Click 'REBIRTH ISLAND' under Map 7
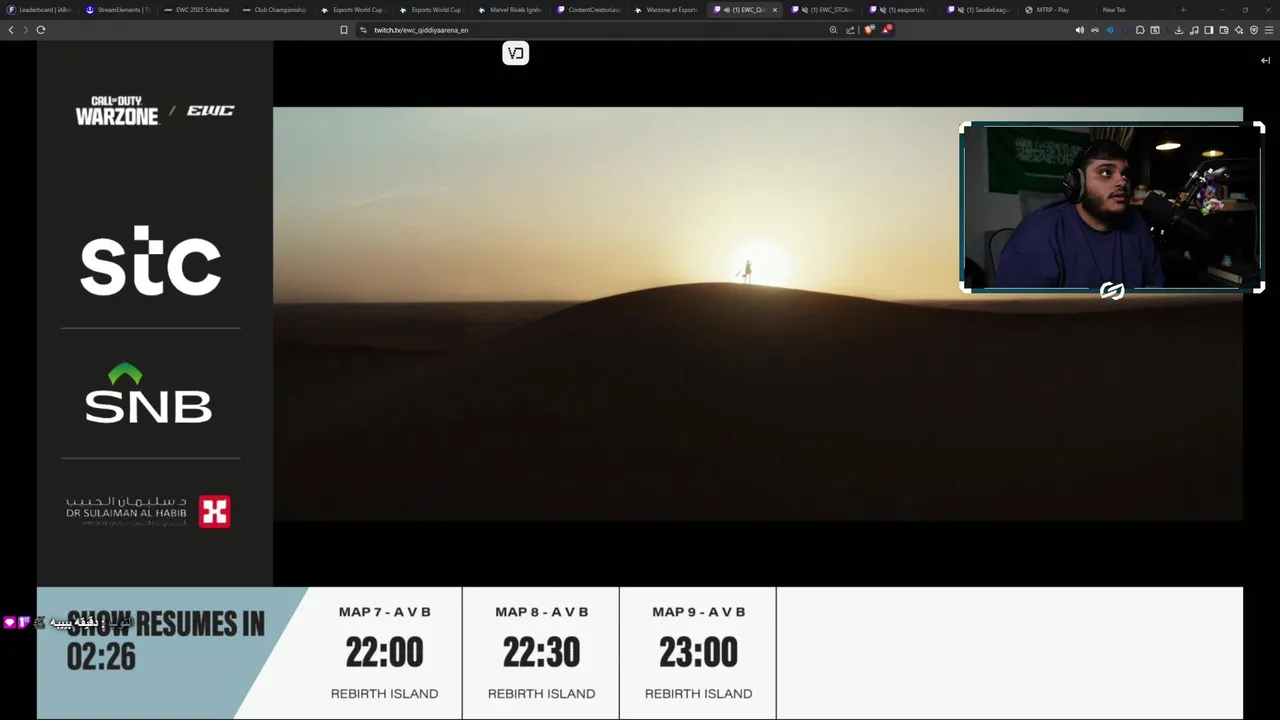1280x720 pixels. (x=384, y=693)
